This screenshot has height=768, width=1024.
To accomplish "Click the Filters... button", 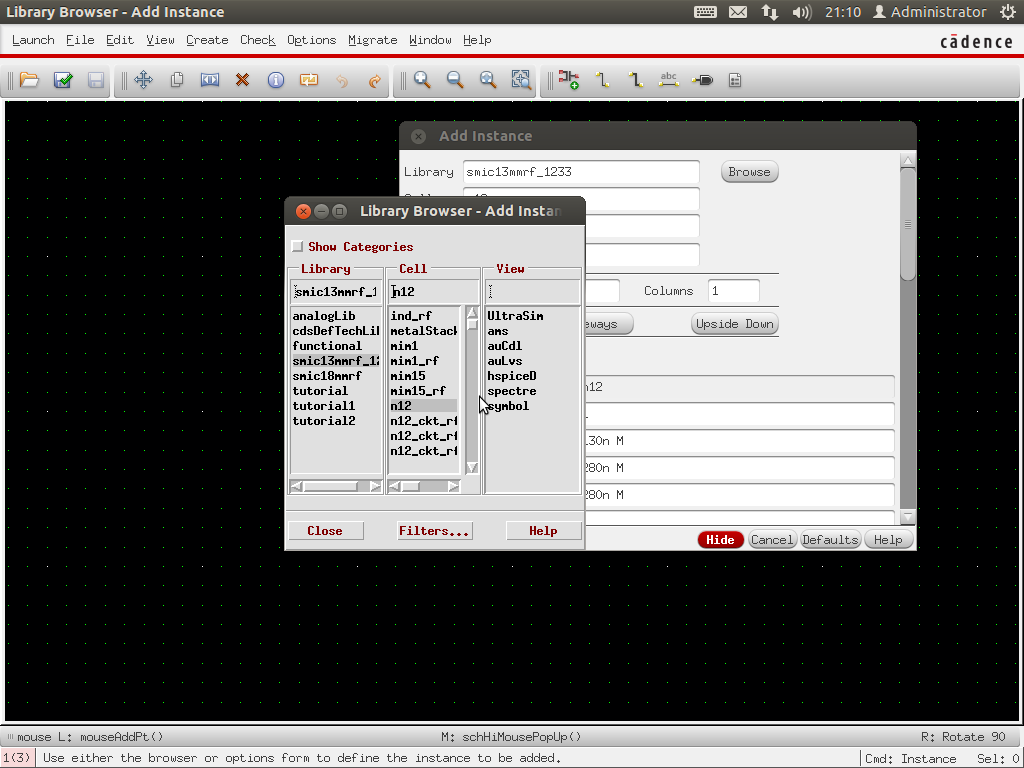I will (434, 530).
